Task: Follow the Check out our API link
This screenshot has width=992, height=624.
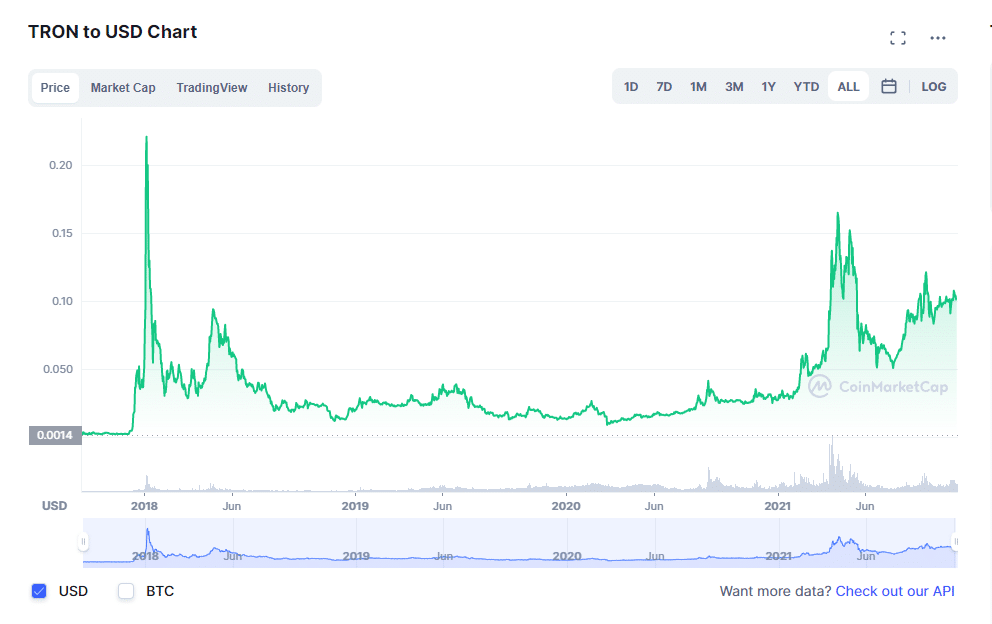Action: [x=895, y=591]
